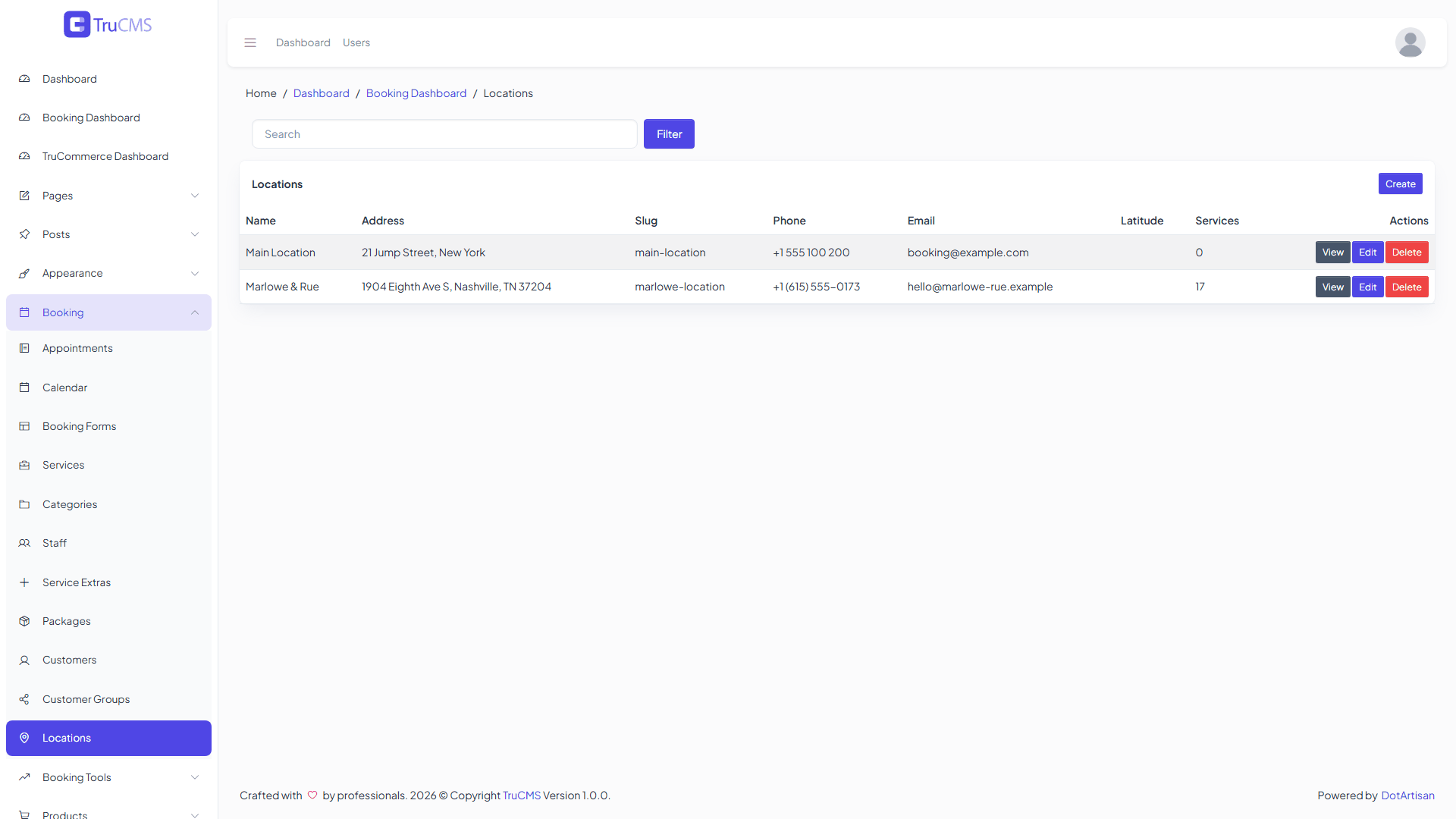Click the Create location button
The width and height of the screenshot is (1456, 819).
[x=1400, y=184]
